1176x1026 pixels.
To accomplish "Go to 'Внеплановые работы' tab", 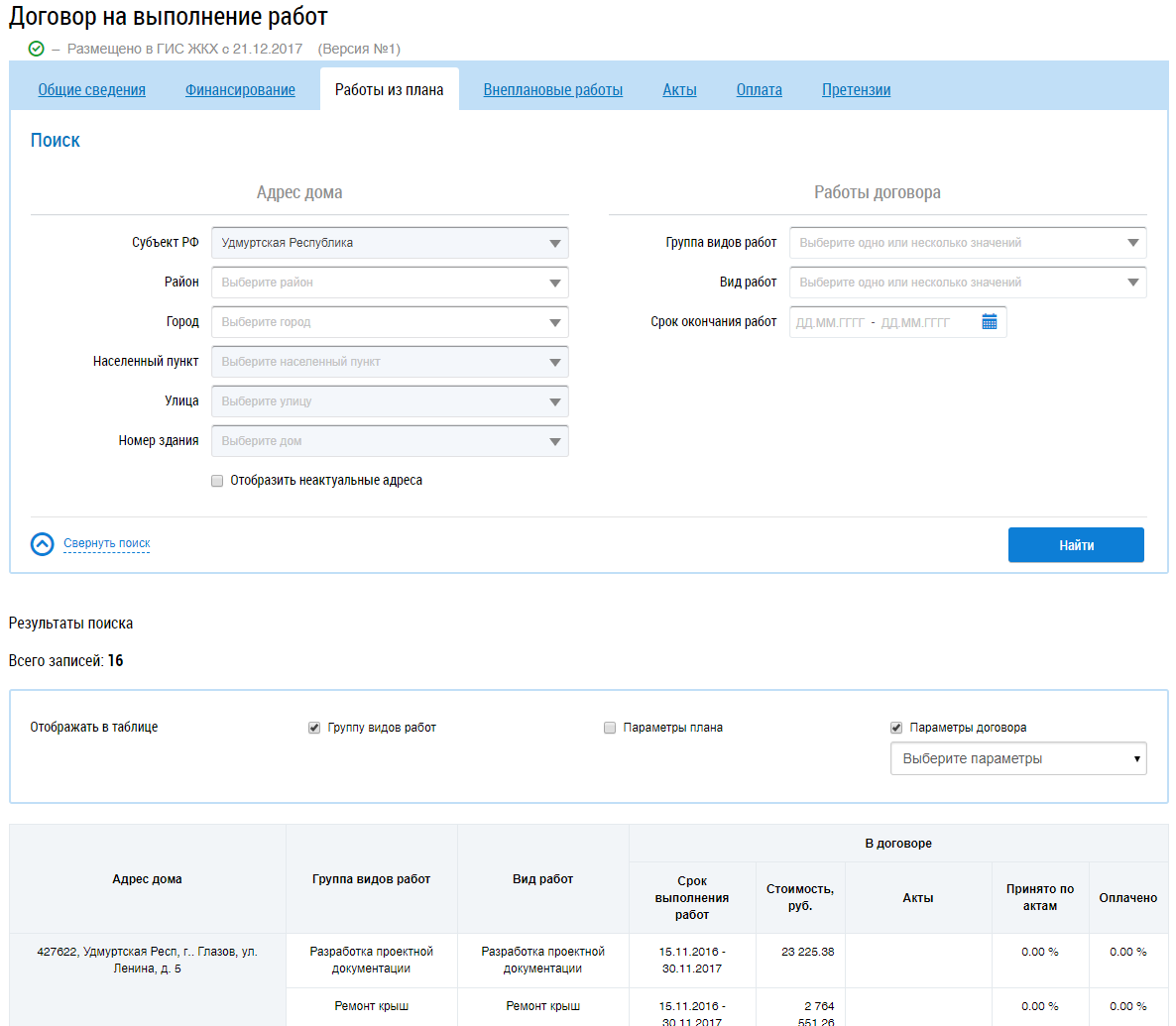I will coord(552,90).
